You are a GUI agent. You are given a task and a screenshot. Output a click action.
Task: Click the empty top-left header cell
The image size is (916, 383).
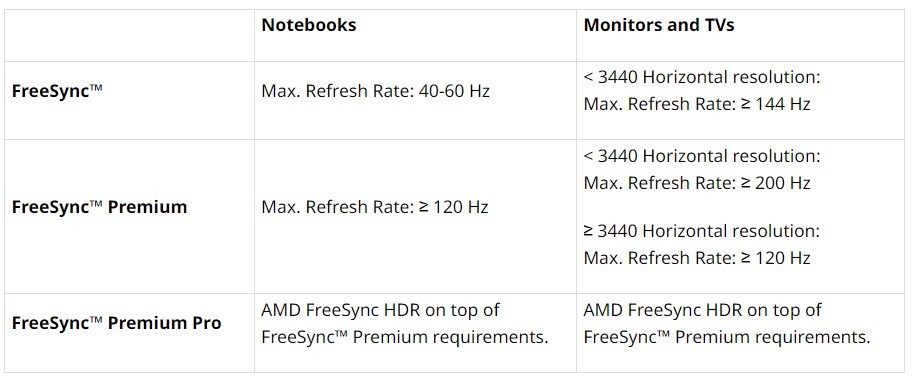pos(129,35)
